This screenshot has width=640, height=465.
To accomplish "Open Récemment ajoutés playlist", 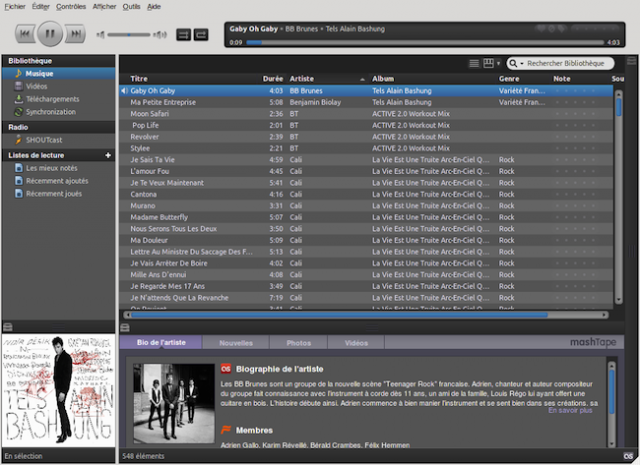I will click(x=58, y=181).
